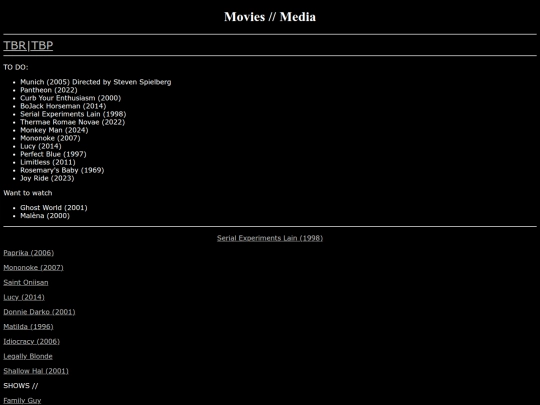This screenshot has width=540, height=405.
Task: Open the Idiocracy (2006) link
Action: (32, 342)
